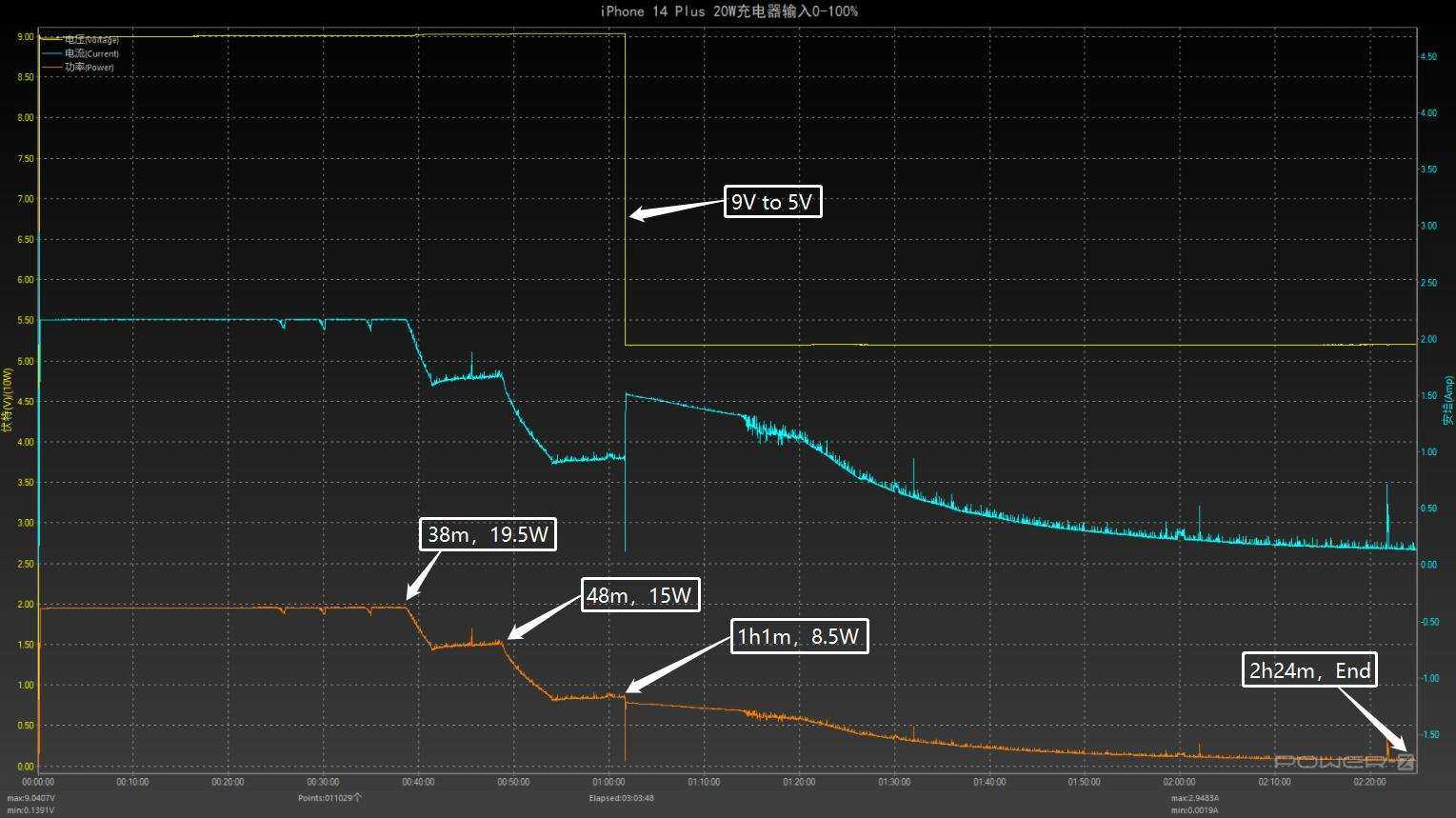
Task: Click the Elapsed:03:03:48 readout
Action: 621,798
